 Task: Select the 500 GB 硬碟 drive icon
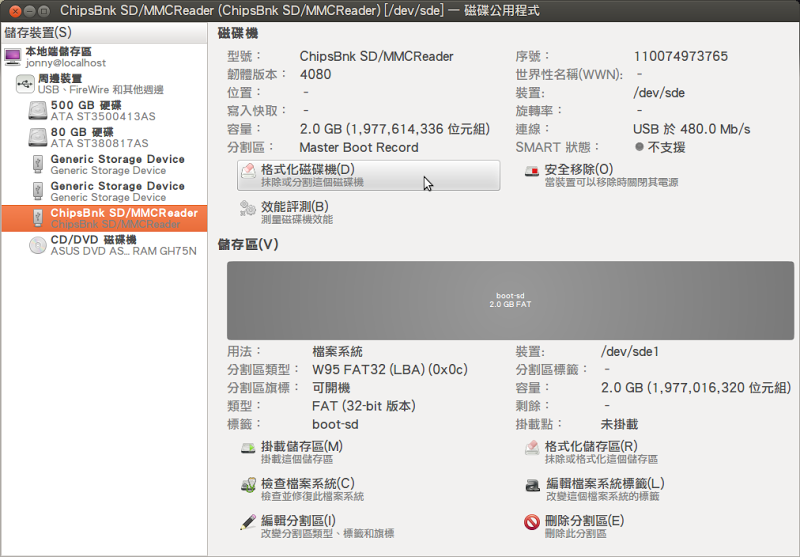click(38, 111)
